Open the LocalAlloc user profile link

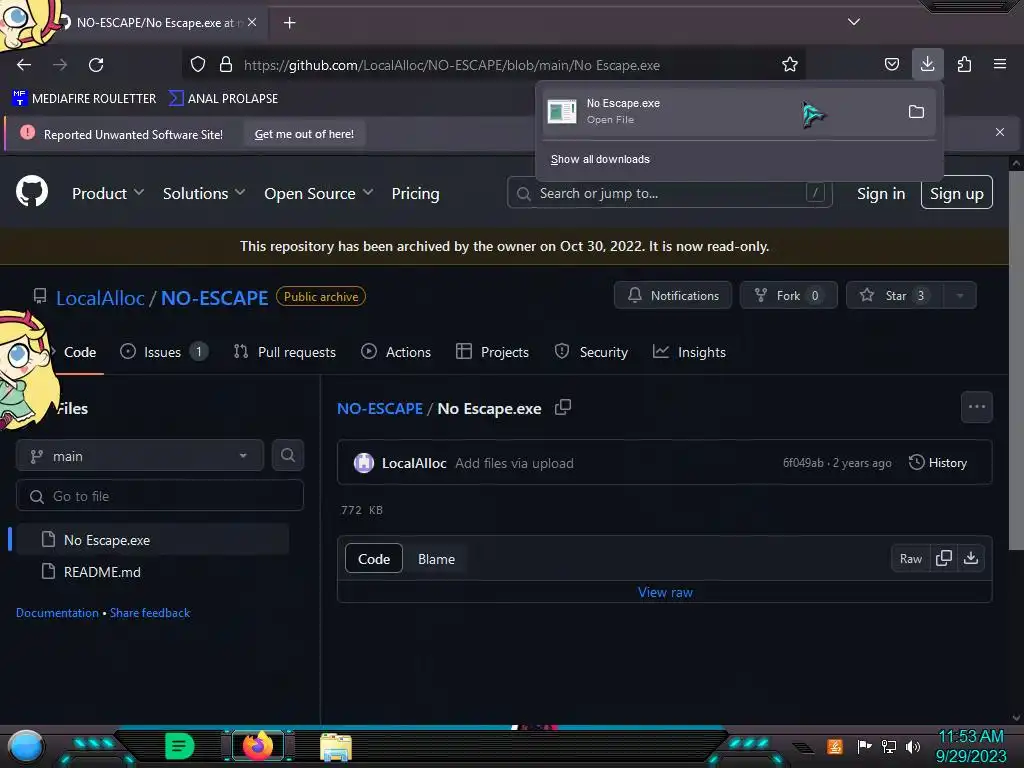(x=100, y=298)
